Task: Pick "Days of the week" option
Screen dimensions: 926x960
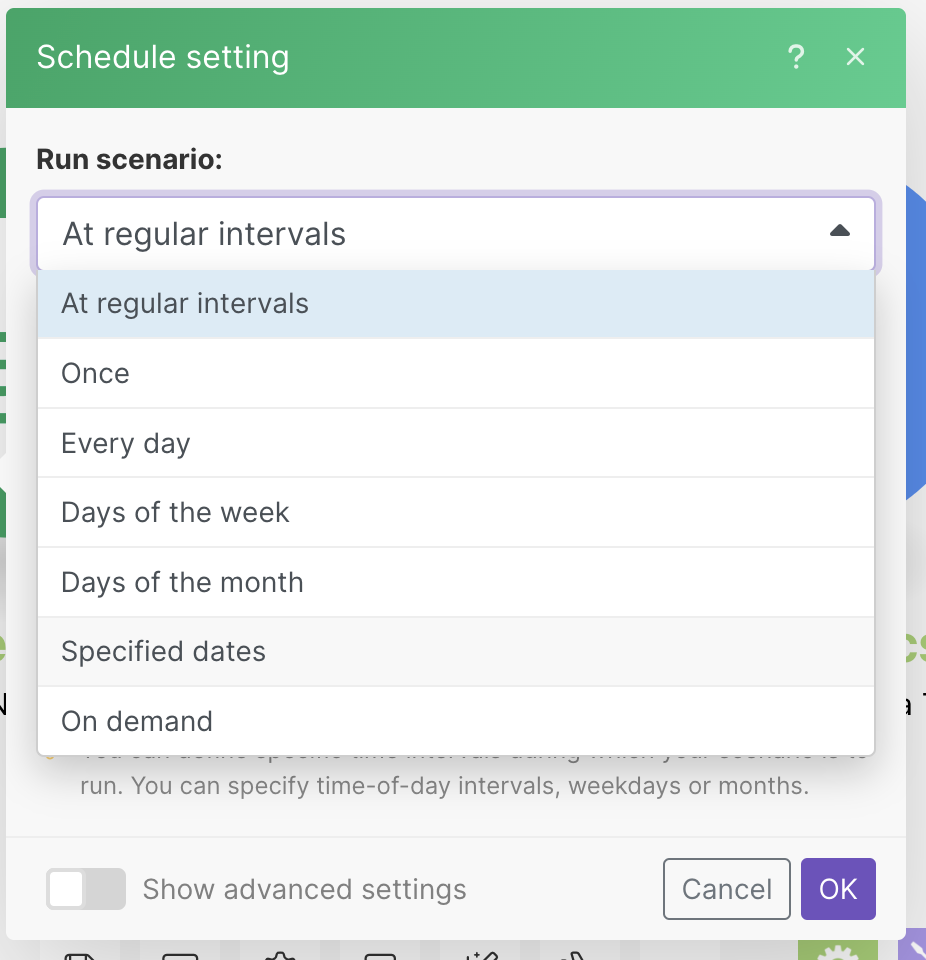Action: click(456, 513)
